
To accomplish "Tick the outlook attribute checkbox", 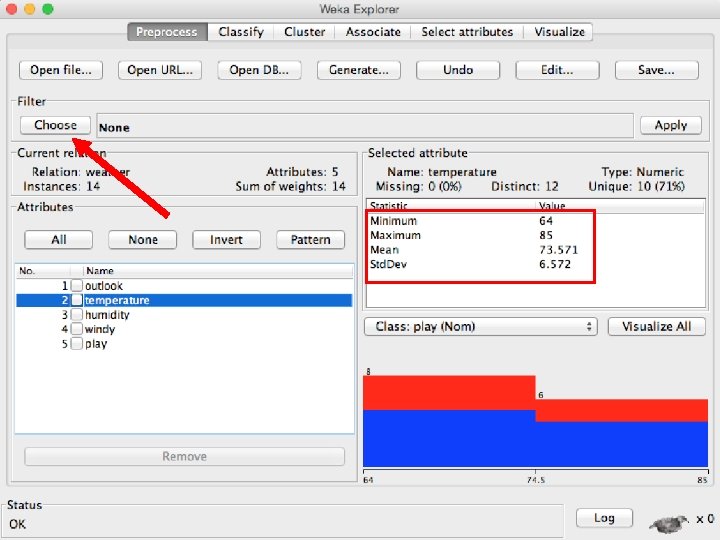I will 77,286.
